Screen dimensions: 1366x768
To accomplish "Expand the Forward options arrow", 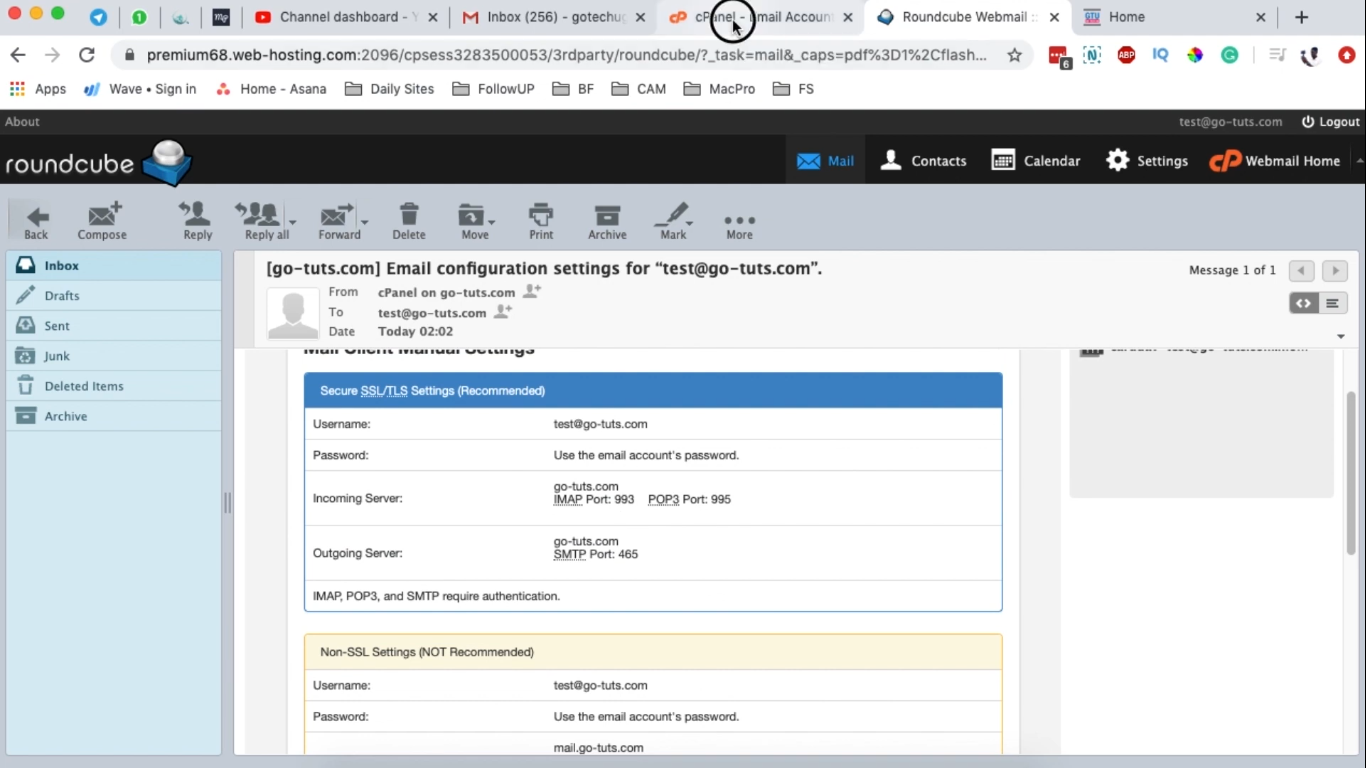I will pyautogui.click(x=364, y=221).
